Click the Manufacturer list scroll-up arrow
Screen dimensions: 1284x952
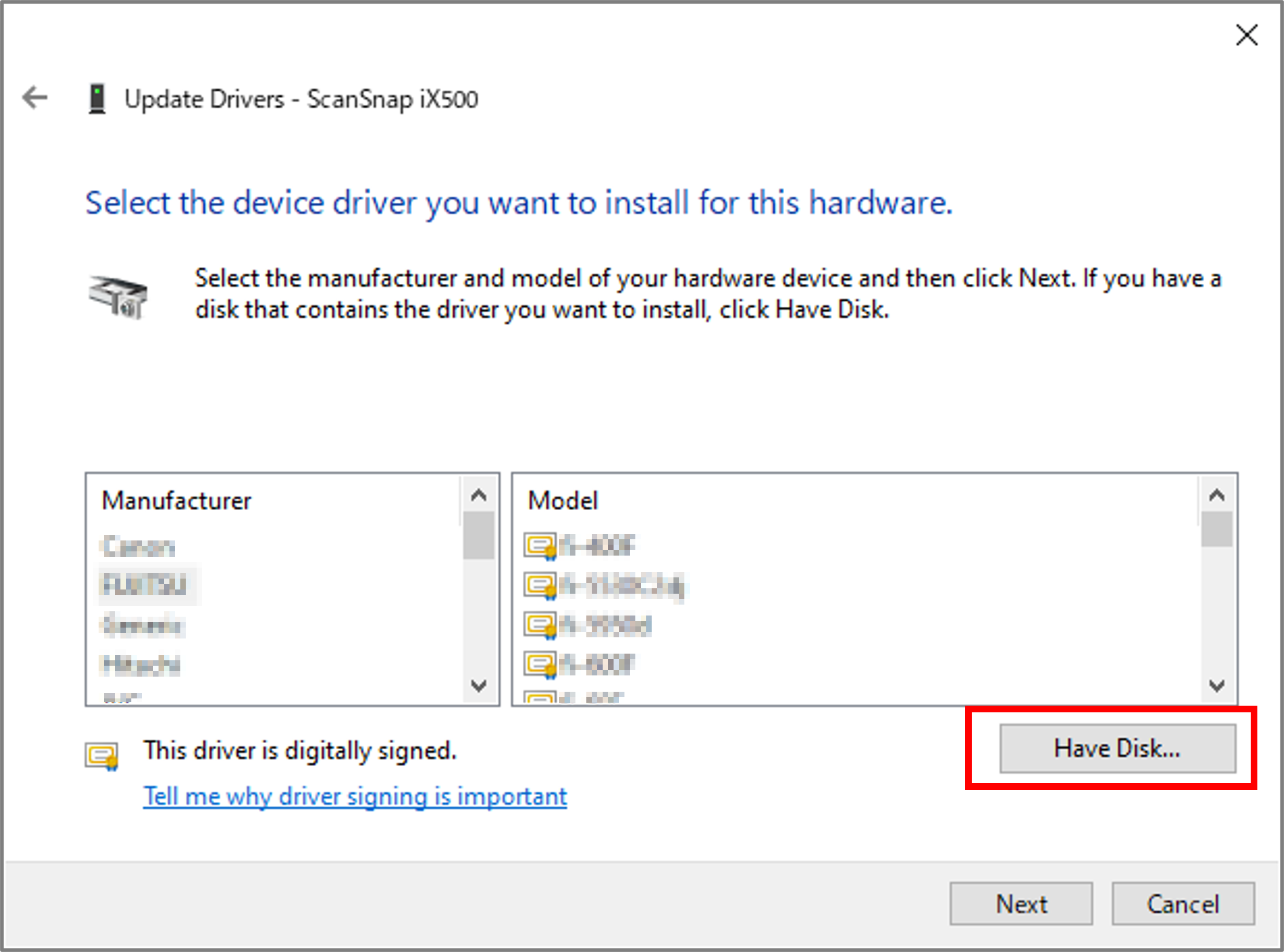[x=479, y=495]
